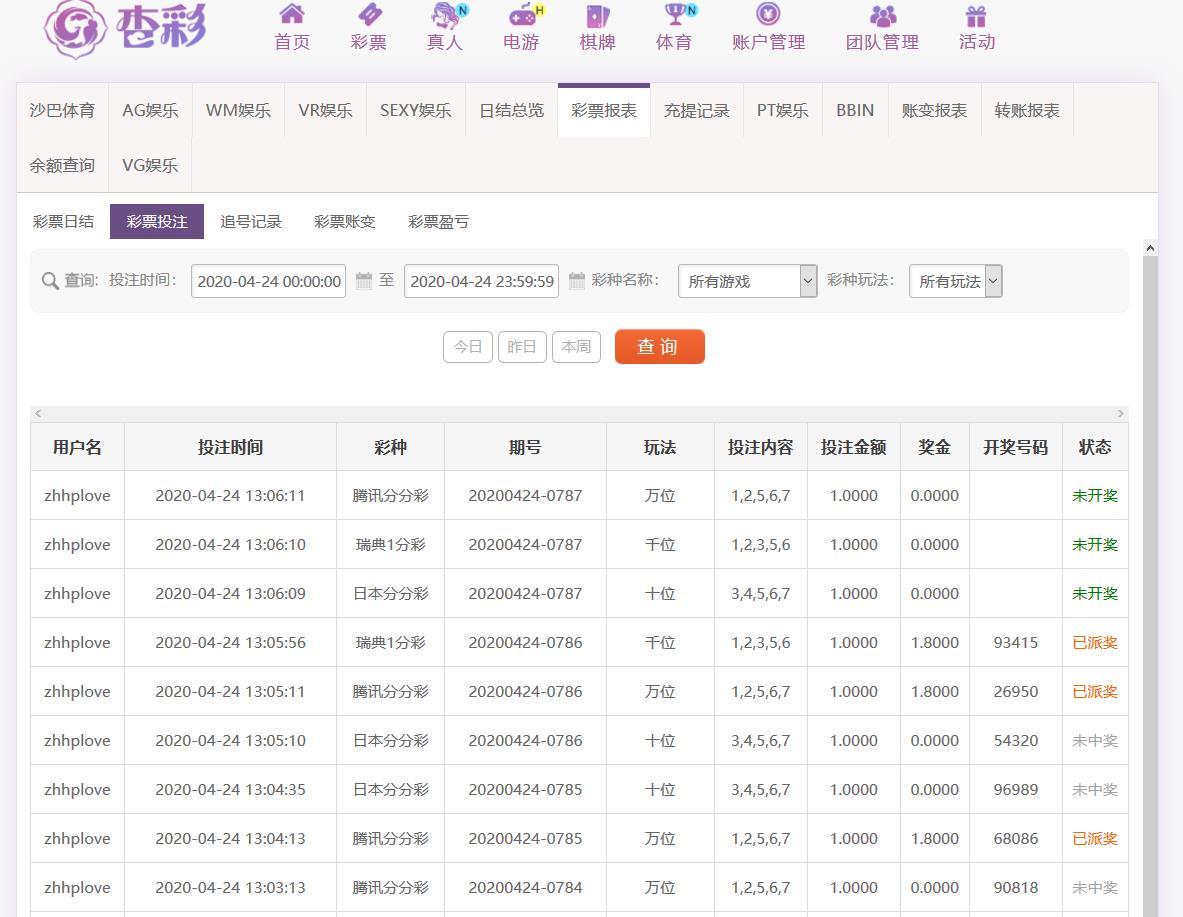
Task: Open the e-games controller icon
Action: click(521, 15)
